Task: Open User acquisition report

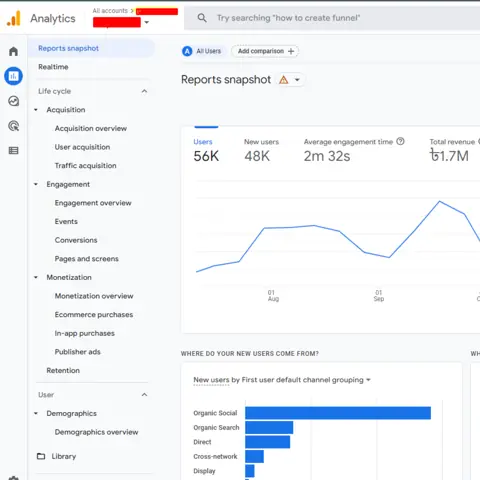Action: click(x=82, y=147)
